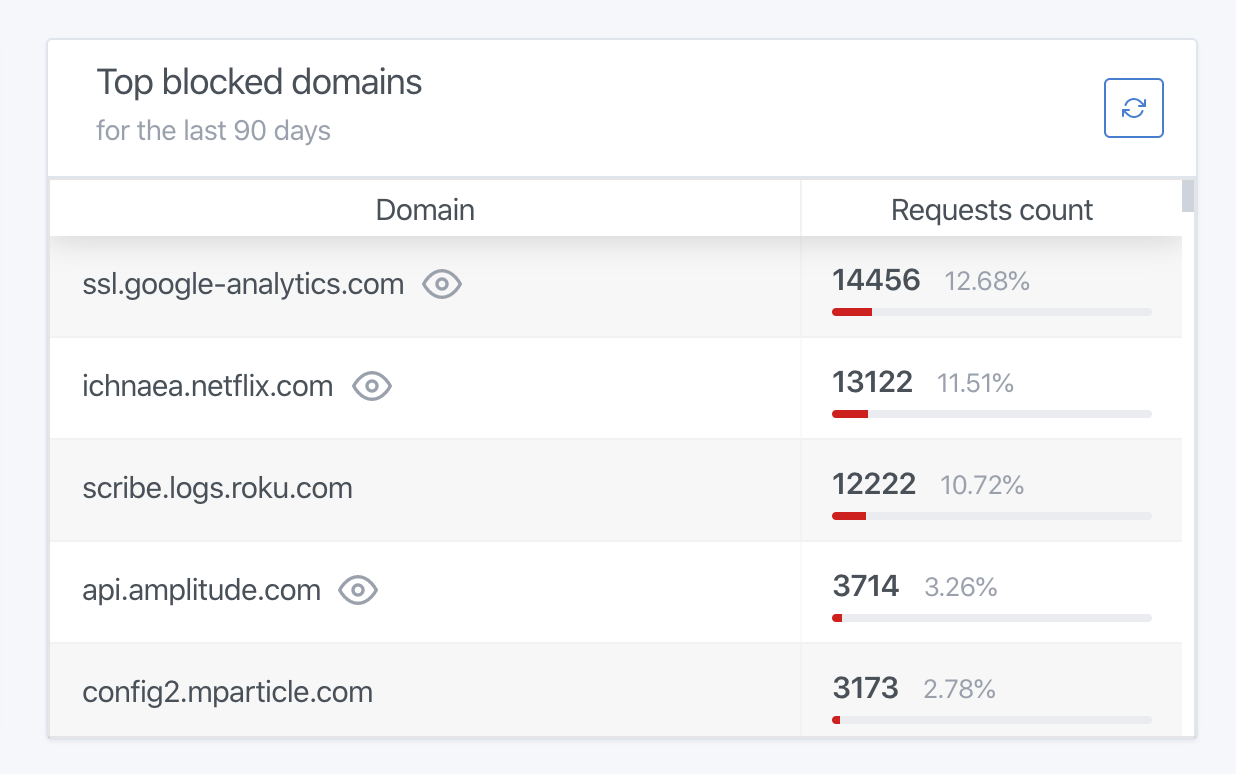Toggle visibility for api.amplitude.com domain

click(358, 590)
